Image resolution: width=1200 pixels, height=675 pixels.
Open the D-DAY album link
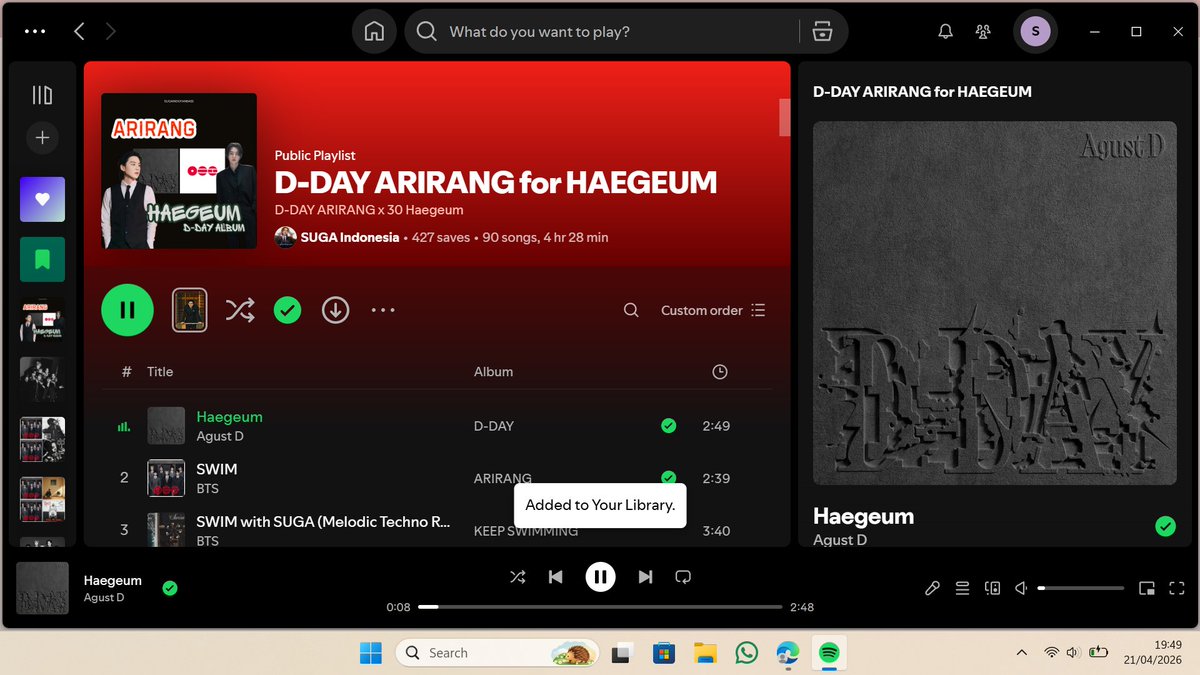[494, 426]
